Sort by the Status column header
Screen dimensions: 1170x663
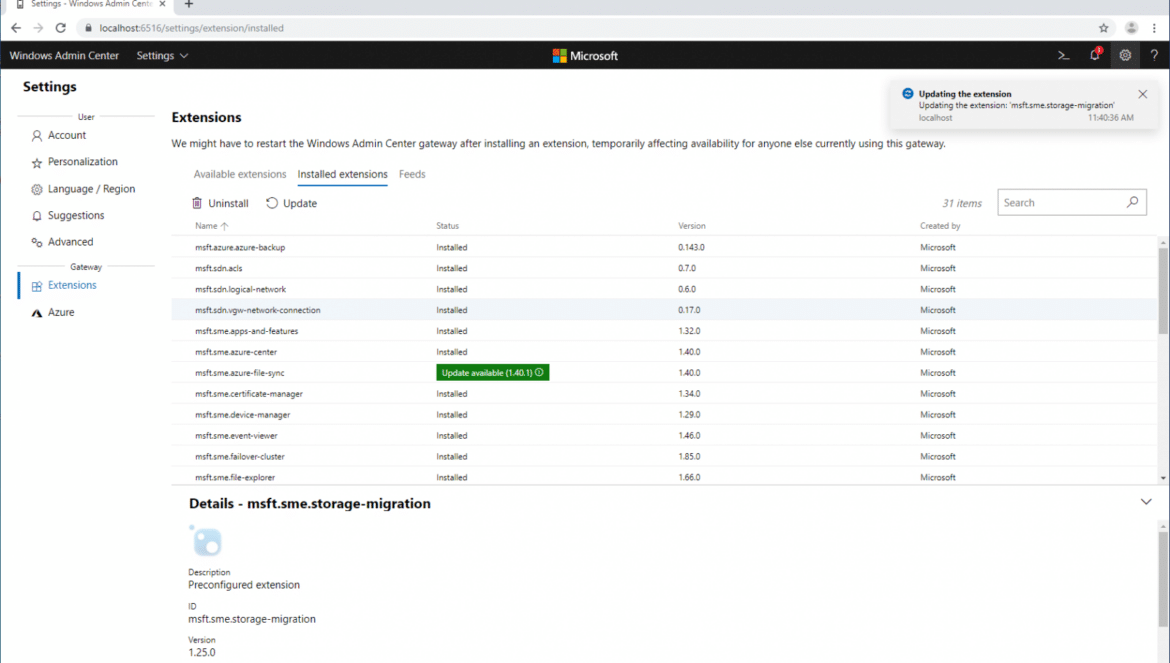[x=448, y=226]
